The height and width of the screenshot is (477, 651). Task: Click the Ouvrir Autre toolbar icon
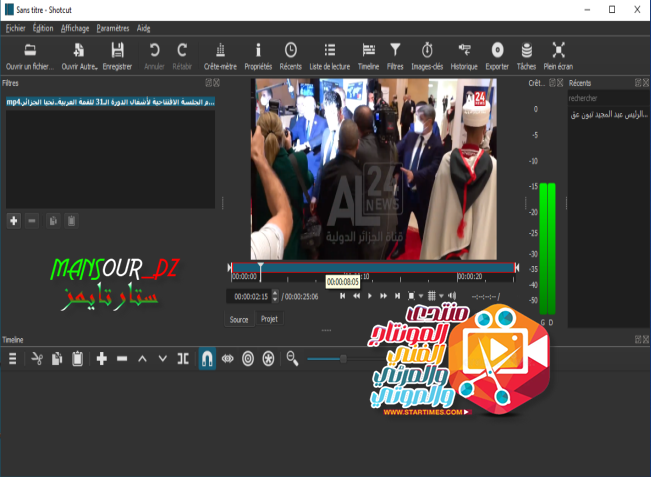click(79, 56)
